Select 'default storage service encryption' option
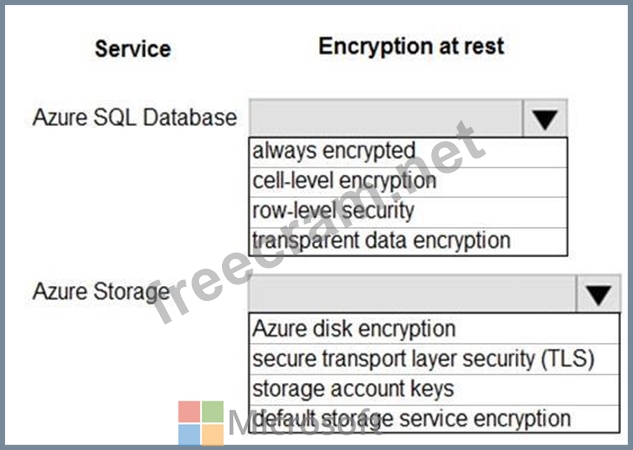633x450 pixels. pyautogui.click(x=434, y=419)
